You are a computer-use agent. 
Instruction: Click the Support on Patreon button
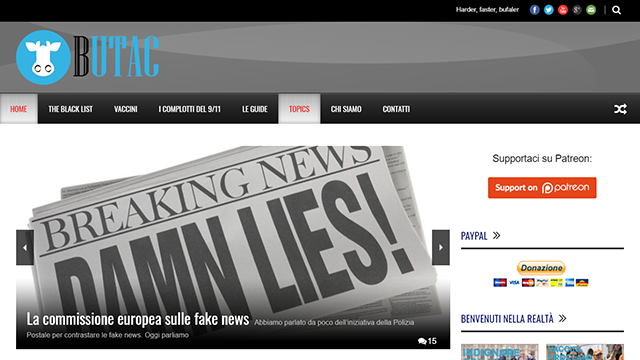click(x=542, y=188)
